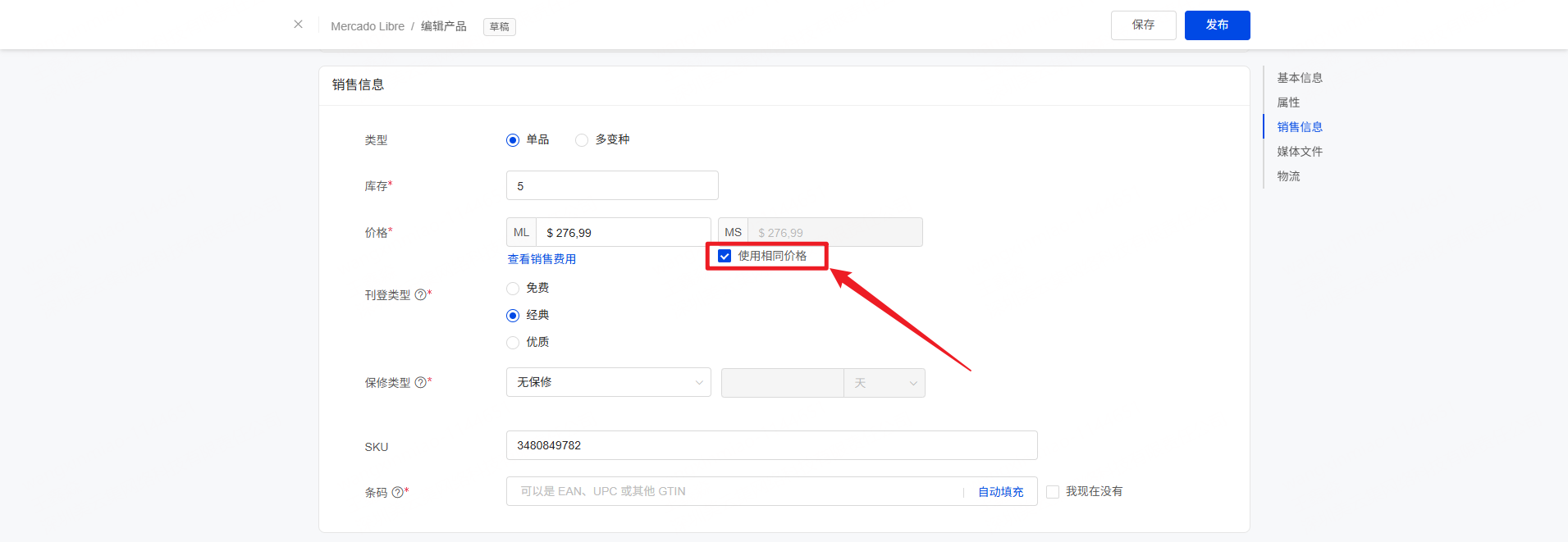The width and height of the screenshot is (1568, 542).
Task: Choose 免费 listing type
Action: pyautogui.click(x=513, y=289)
